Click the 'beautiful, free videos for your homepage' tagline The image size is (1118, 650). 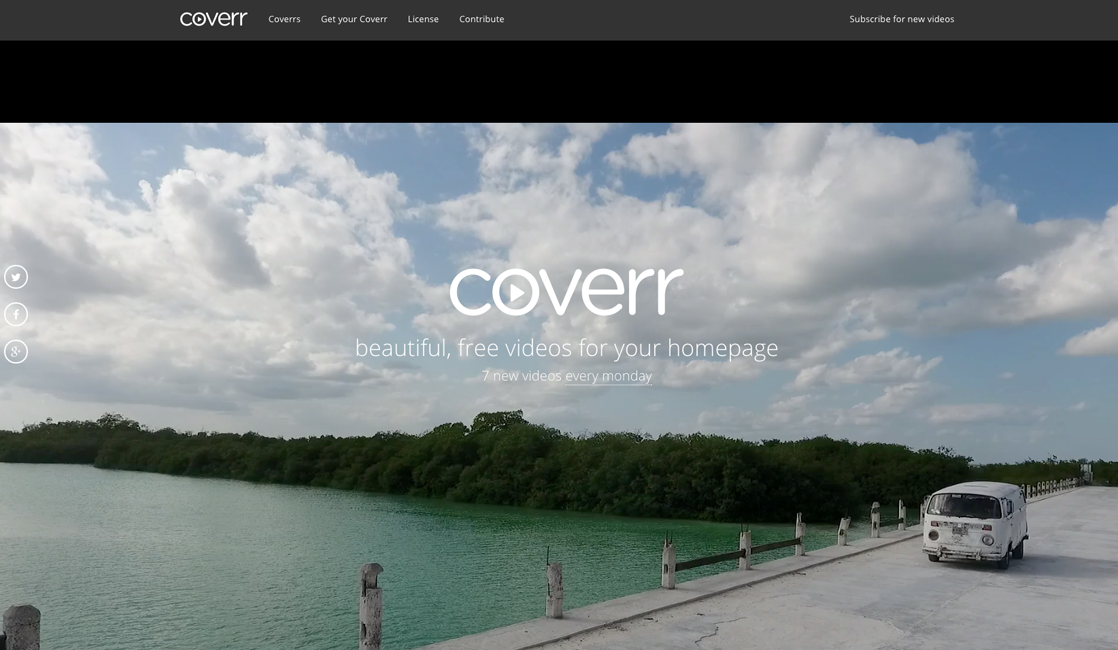coord(566,348)
